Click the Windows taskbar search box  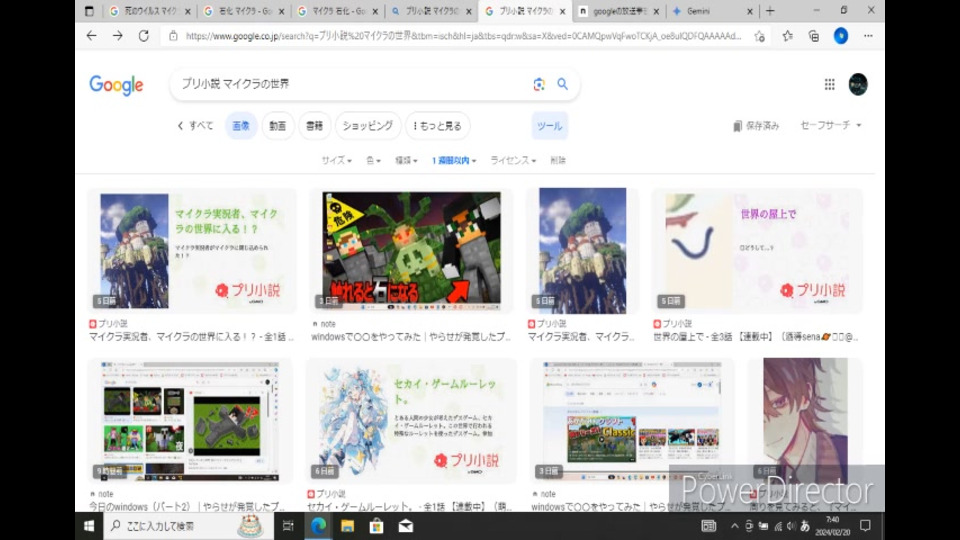[x=189, y=526]
